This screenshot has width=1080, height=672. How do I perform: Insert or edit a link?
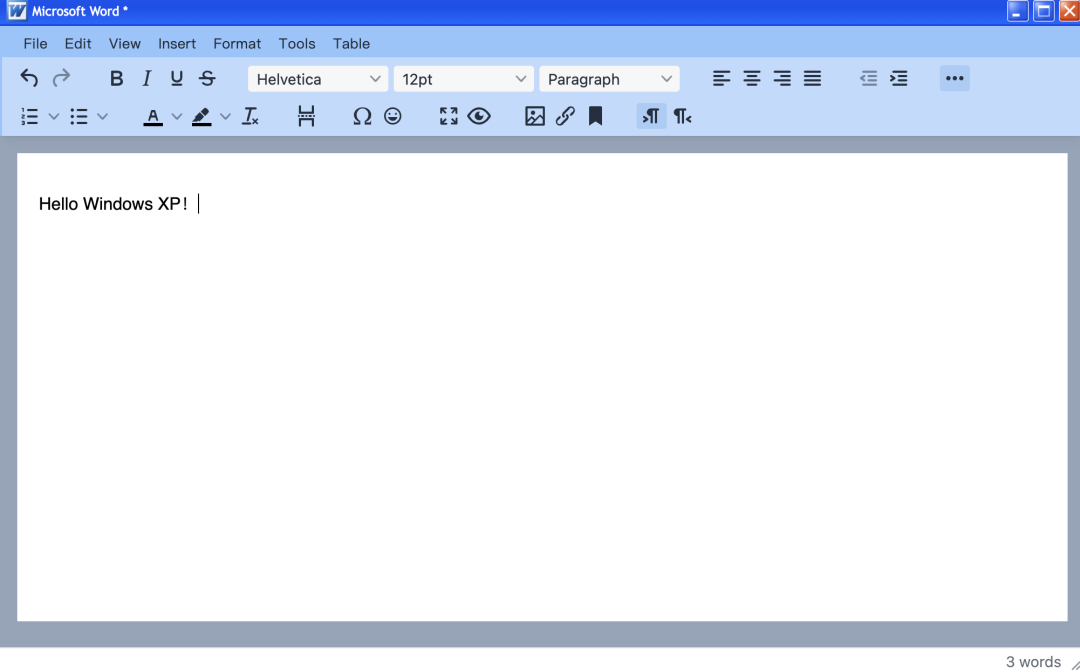pos(565,116)
